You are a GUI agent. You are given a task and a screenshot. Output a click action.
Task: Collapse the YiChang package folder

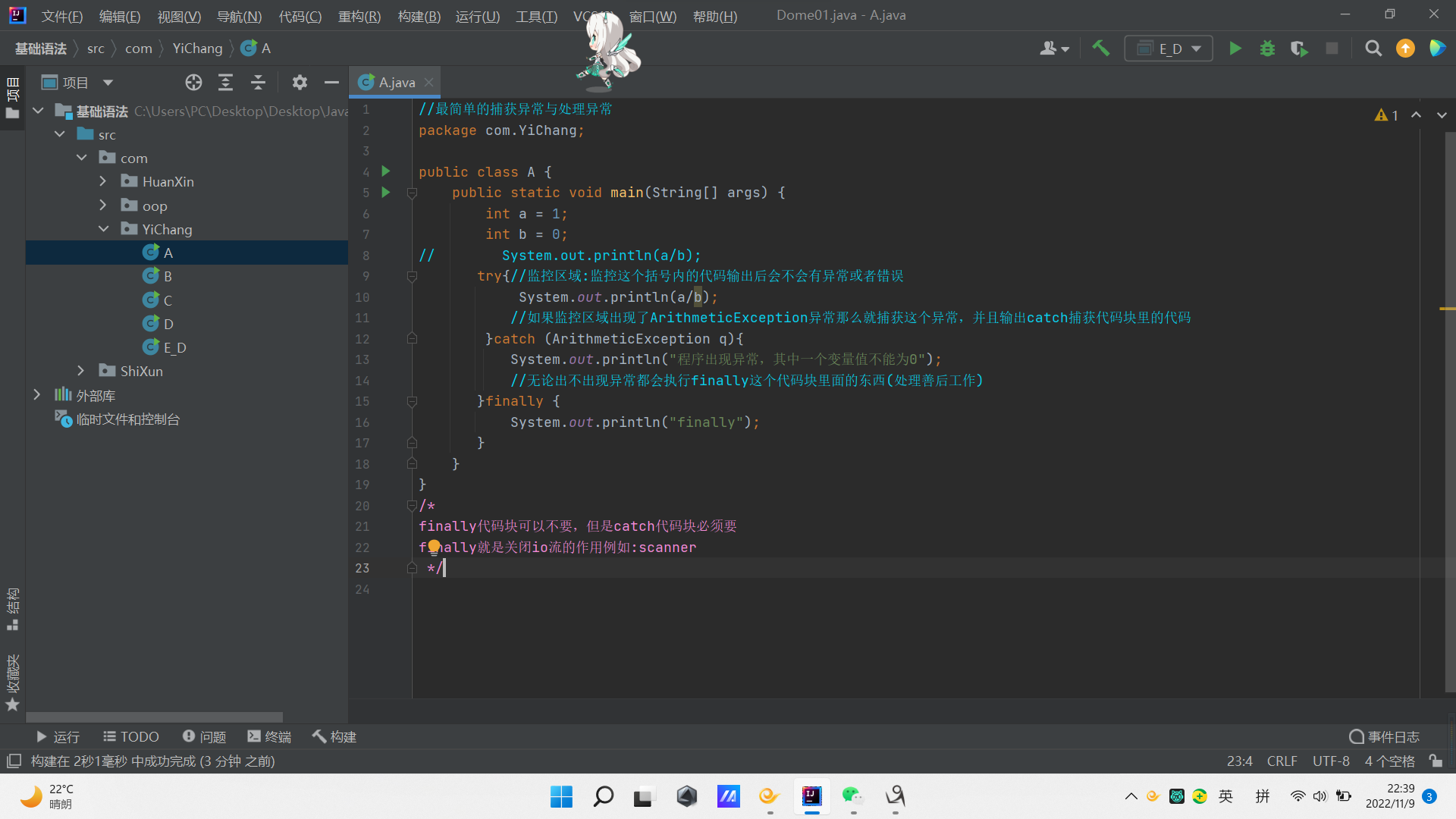[x=103, y=229]
